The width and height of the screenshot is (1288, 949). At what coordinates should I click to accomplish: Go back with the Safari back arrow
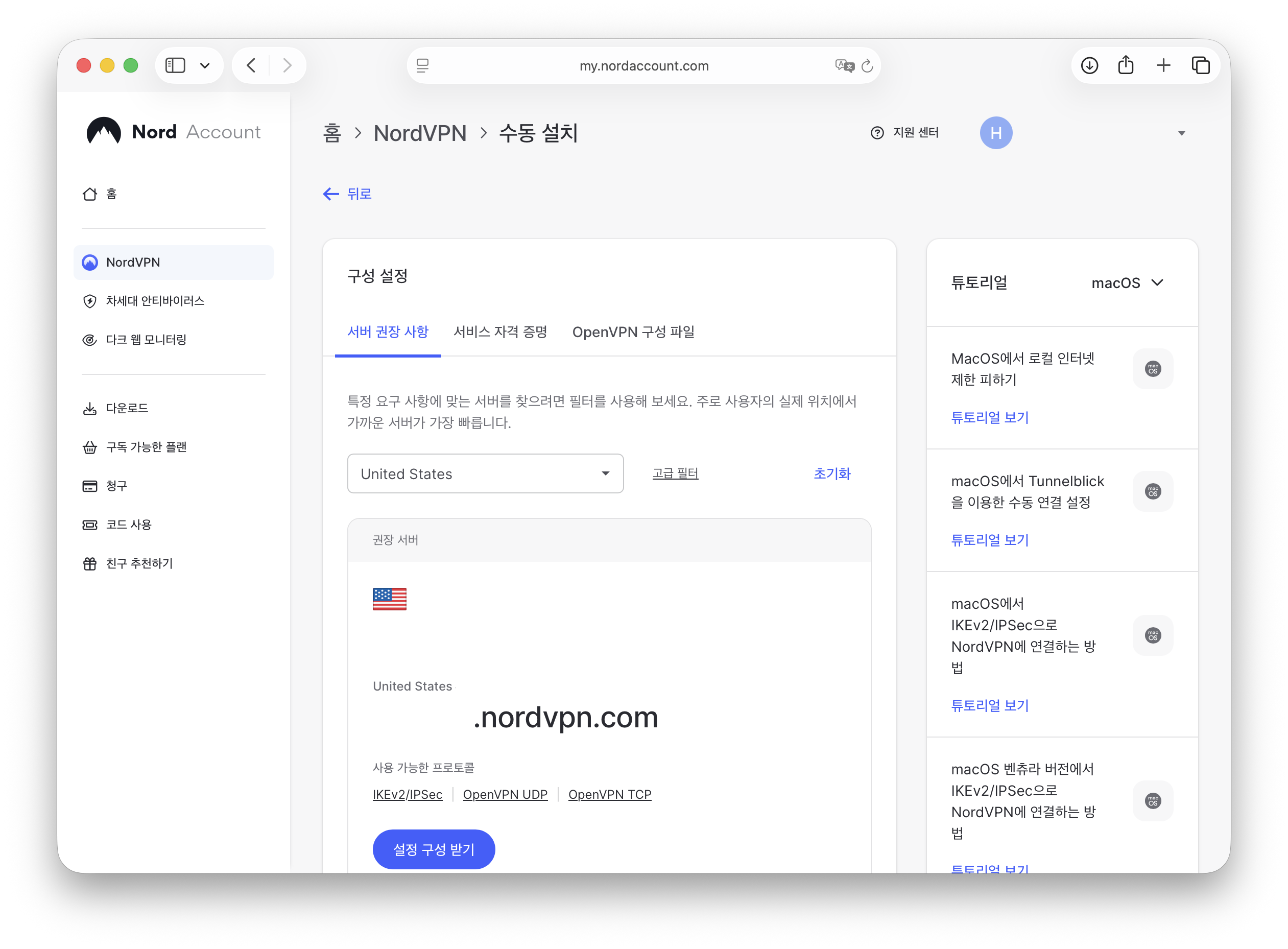coord(251,65)
